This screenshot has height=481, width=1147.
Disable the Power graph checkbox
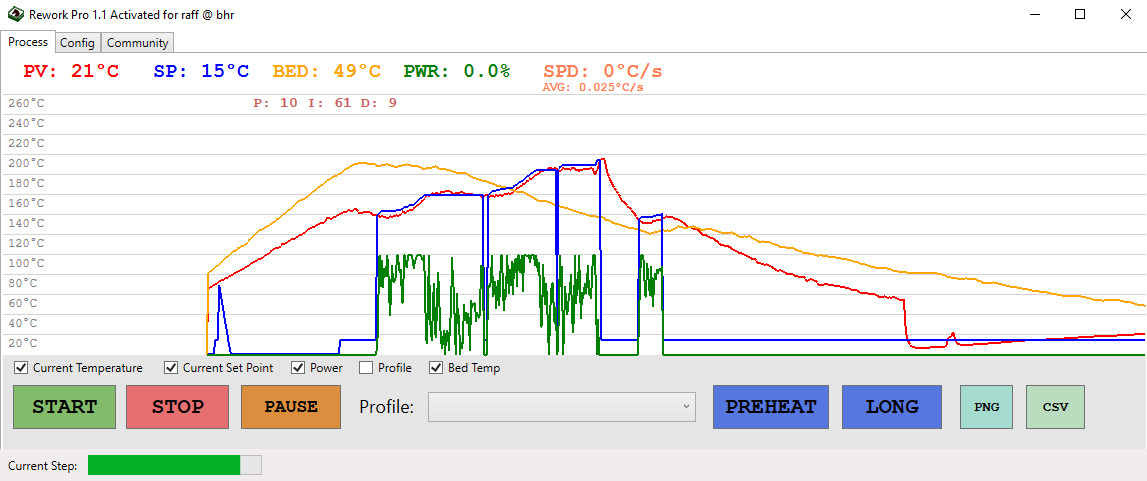[298, 368]
